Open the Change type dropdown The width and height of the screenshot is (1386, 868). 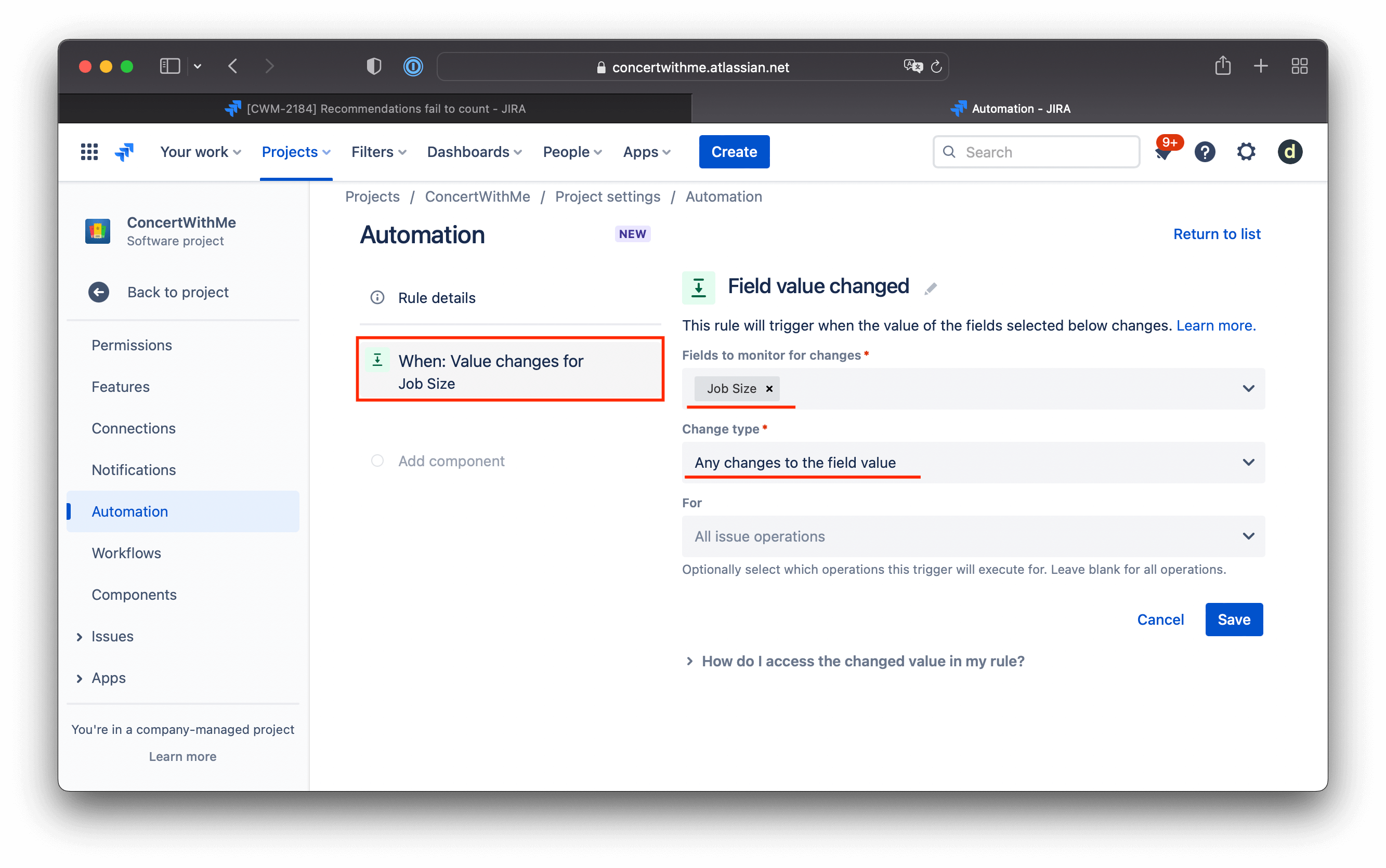1249,462
